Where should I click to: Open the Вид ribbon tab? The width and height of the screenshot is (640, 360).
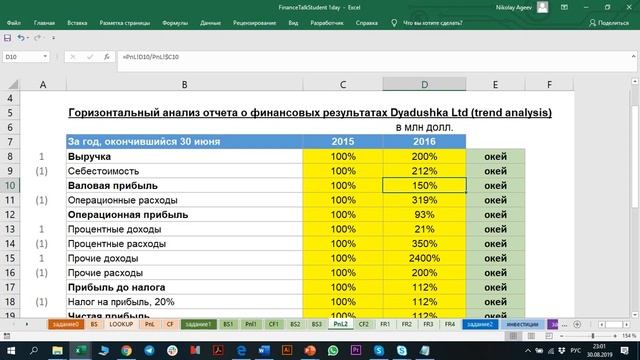point(293,23)
